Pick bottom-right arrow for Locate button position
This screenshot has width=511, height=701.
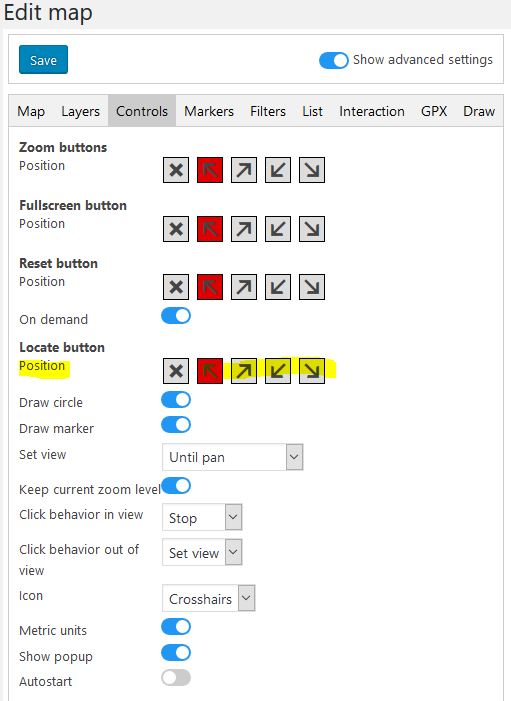tap(312, 371)
